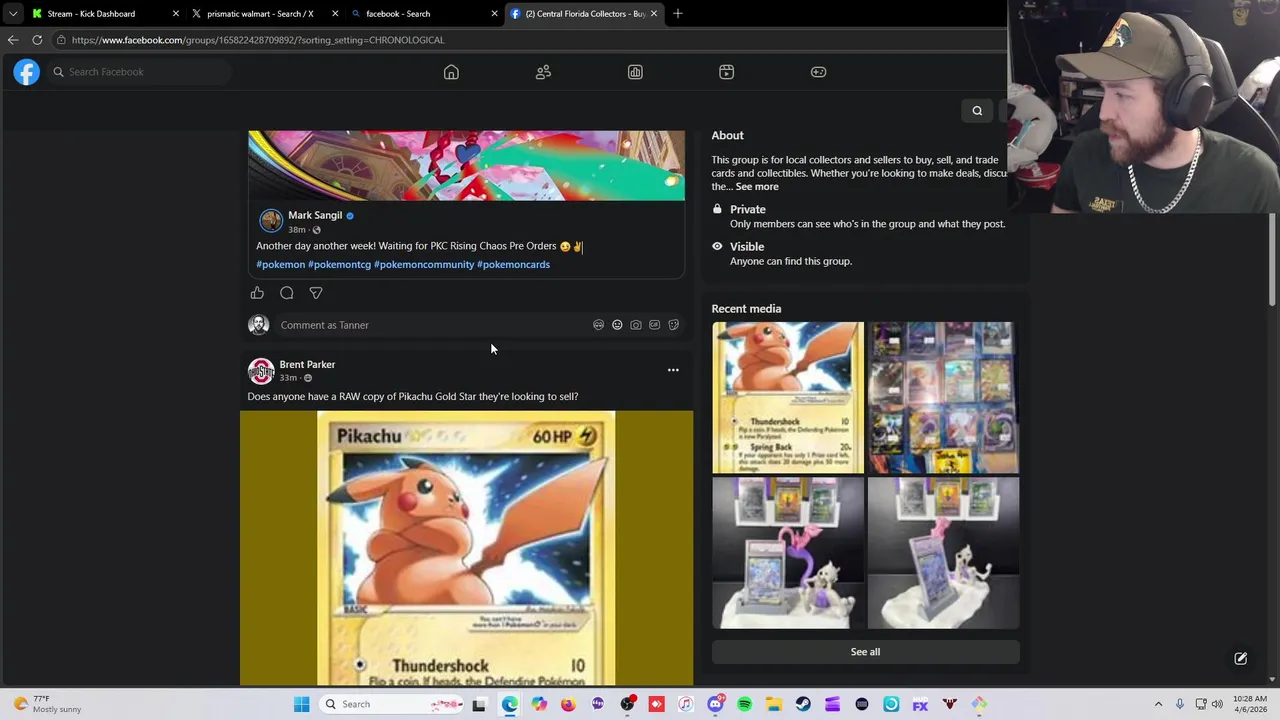The width and height of the screenshot is (1280, 720).
Task: Open the 33m timestamp on Brent's post
Action: (x=288, y=378)
